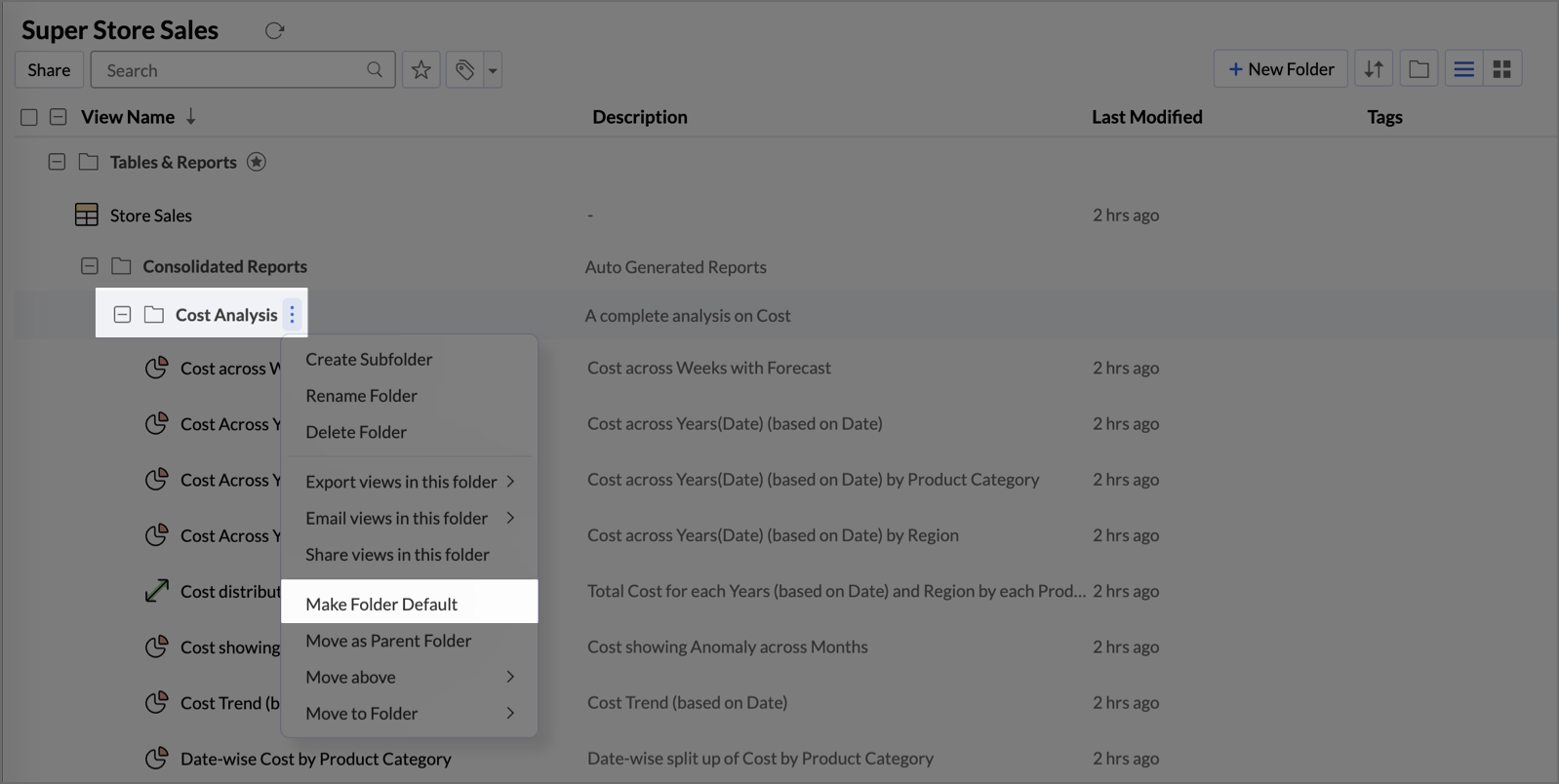Click the View Name column header

(x=128, y=117)
